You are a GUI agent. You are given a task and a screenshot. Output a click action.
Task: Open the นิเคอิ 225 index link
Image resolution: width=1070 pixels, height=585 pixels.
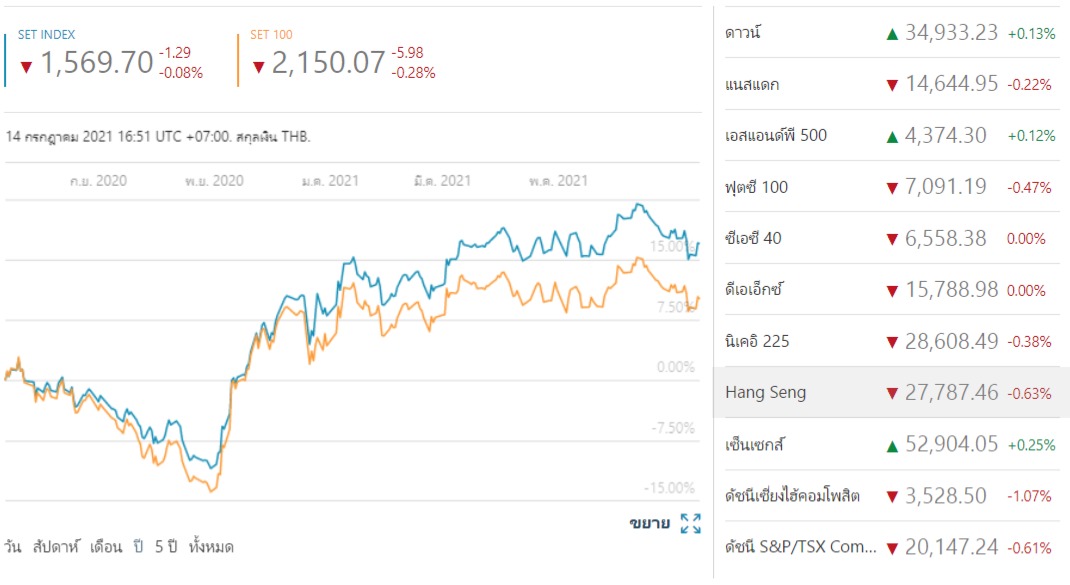click(757, 341)
